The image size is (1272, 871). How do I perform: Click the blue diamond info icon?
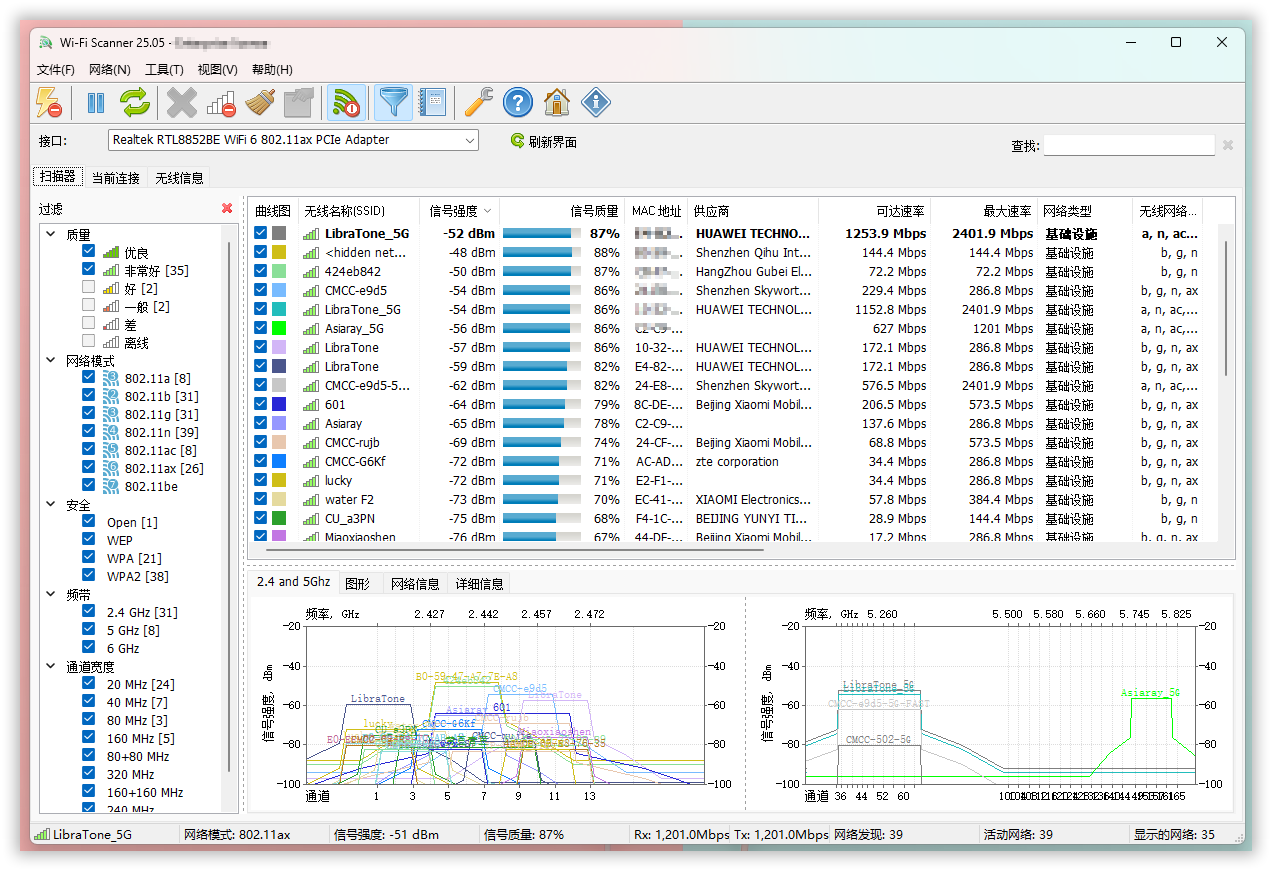(596, 102)
